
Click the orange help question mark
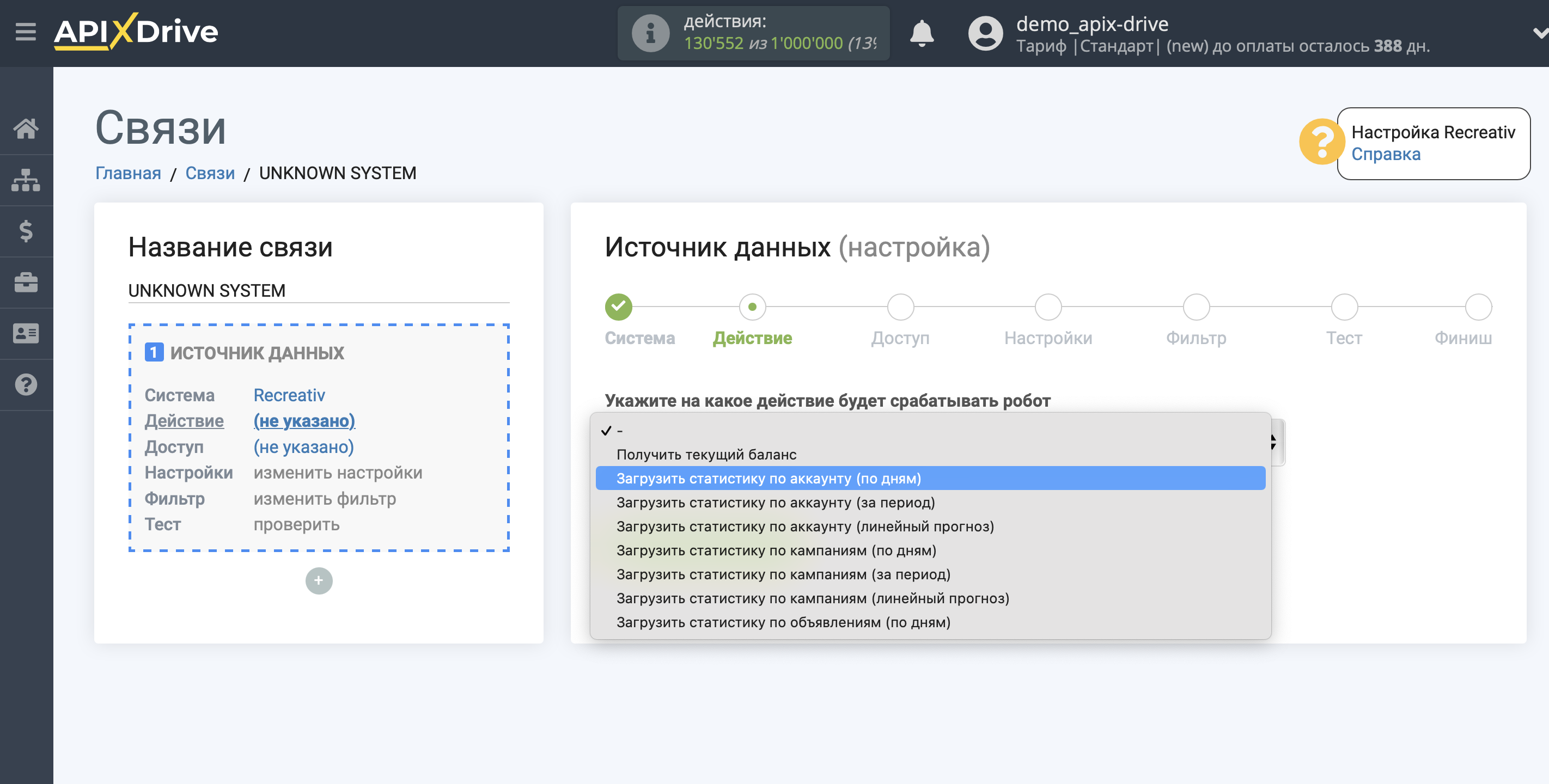click(1321, 142)
